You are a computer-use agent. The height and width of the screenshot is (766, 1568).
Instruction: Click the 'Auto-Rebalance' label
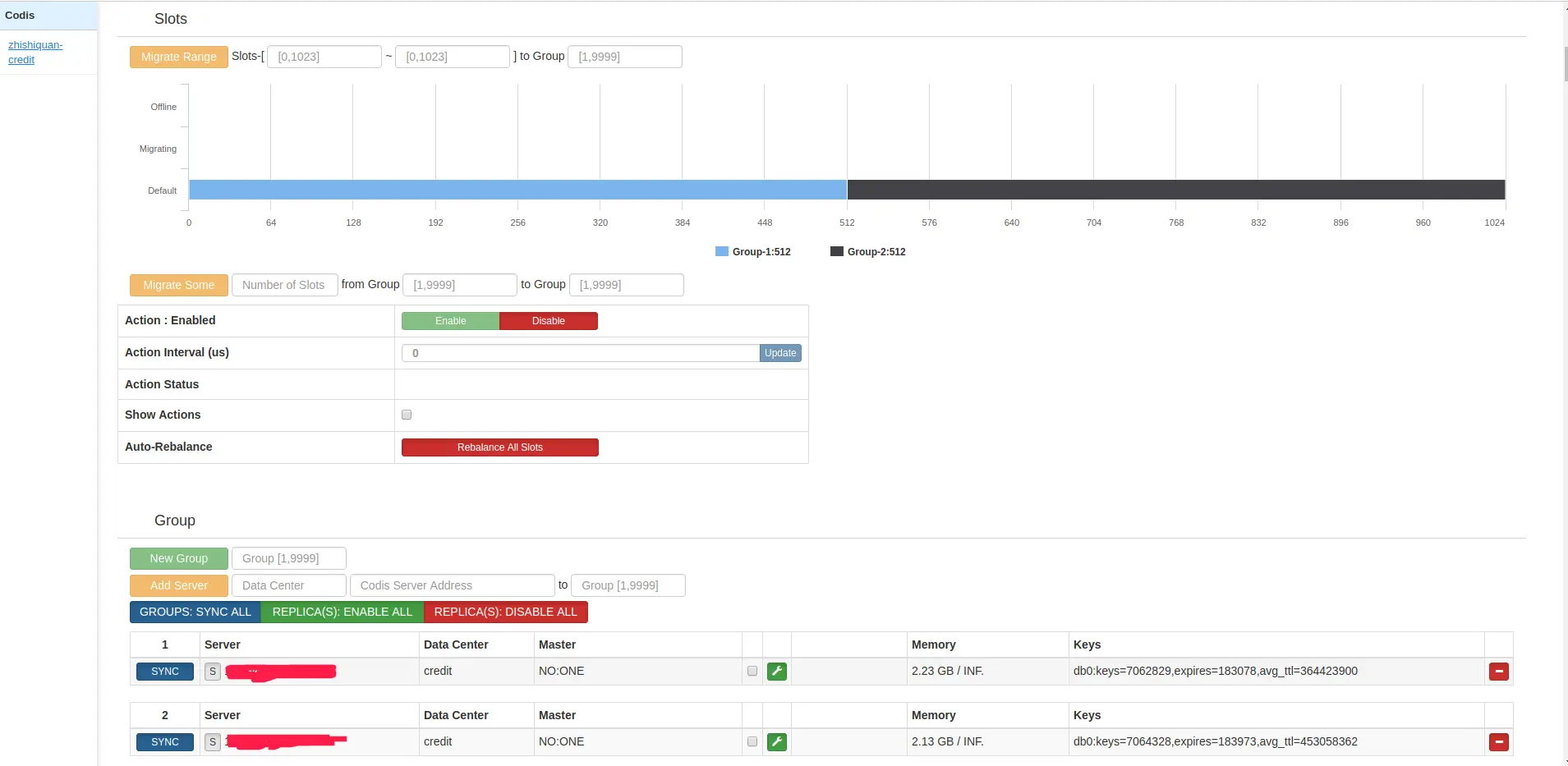[x=168, y=447]
